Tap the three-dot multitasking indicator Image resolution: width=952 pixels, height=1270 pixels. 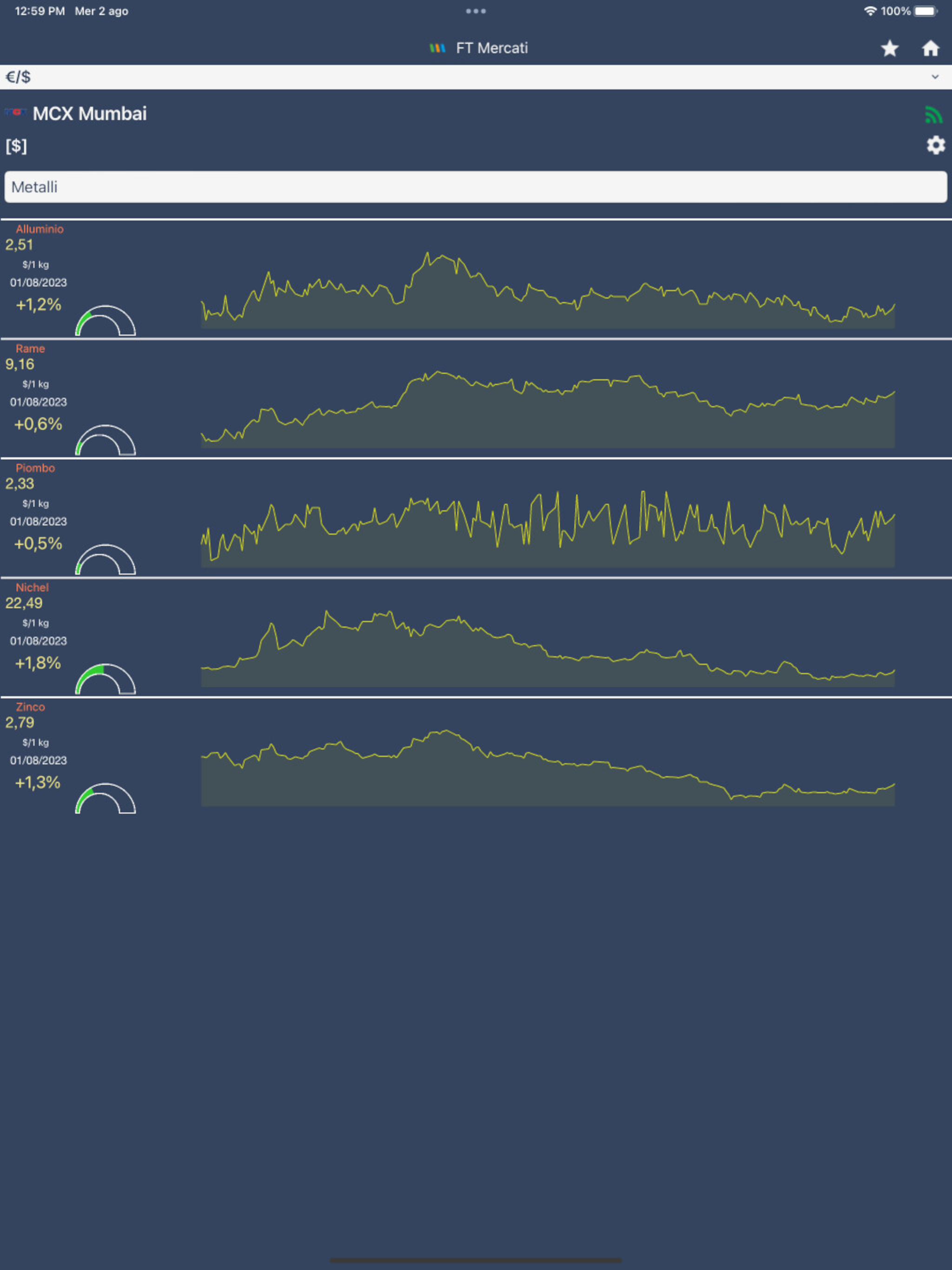click(476, 11)
